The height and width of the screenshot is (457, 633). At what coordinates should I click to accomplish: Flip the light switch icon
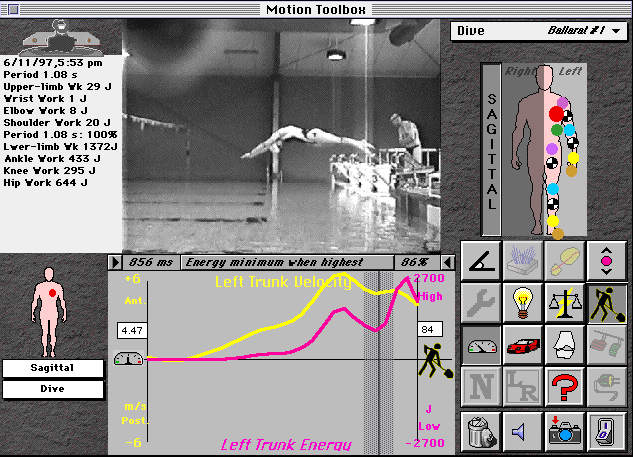point(606,431)
